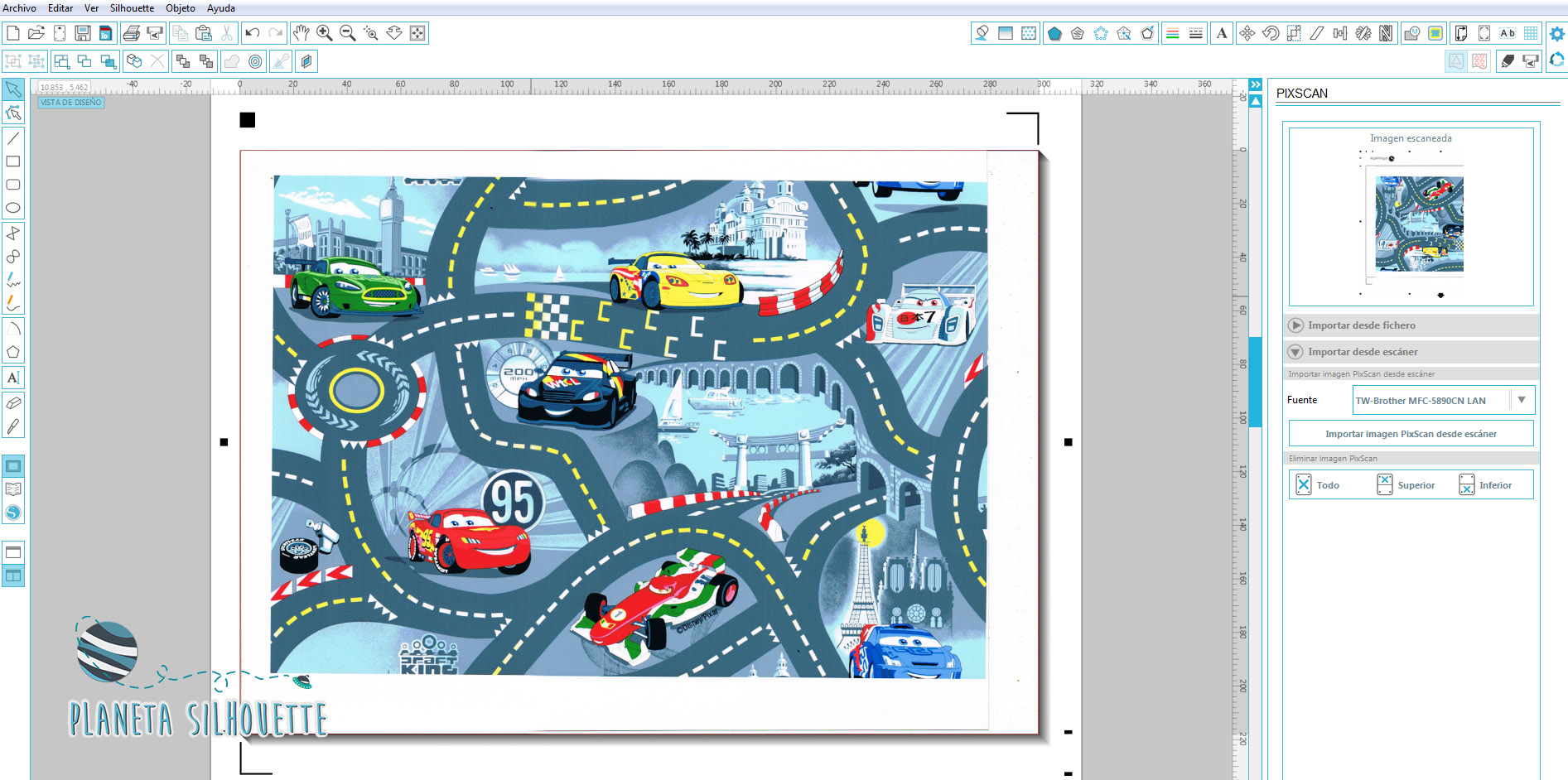Open the Fuente scanner source dropdown

click(1444, 400)
